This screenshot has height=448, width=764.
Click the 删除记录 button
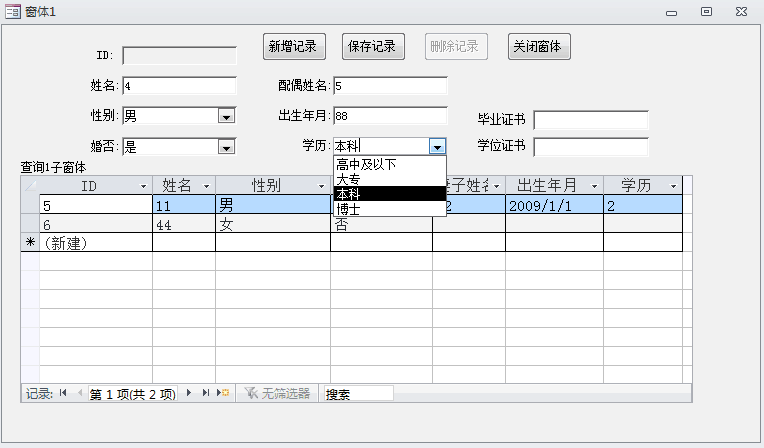click(456, 46)
